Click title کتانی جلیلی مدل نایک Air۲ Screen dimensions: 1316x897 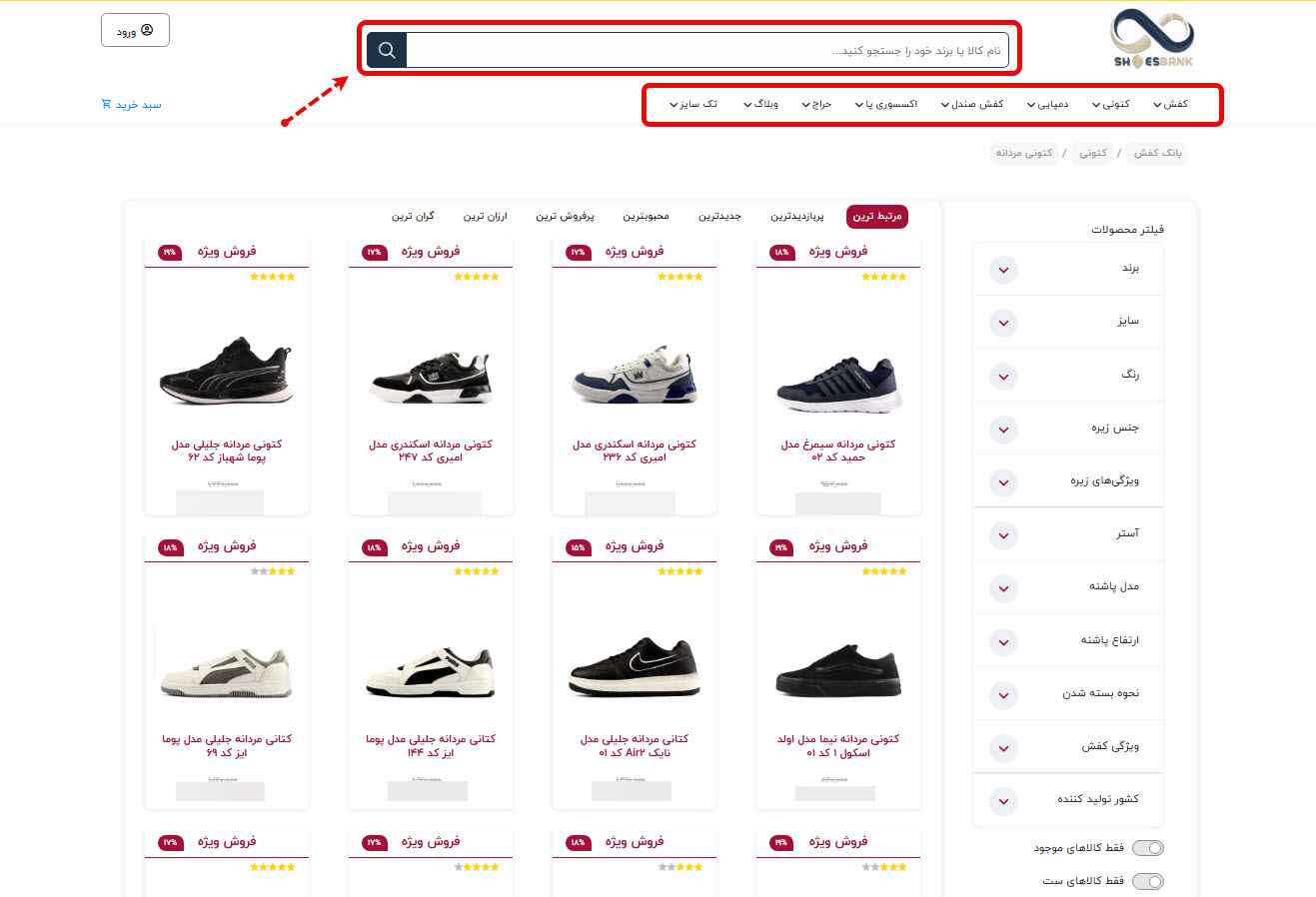(635, 745)
